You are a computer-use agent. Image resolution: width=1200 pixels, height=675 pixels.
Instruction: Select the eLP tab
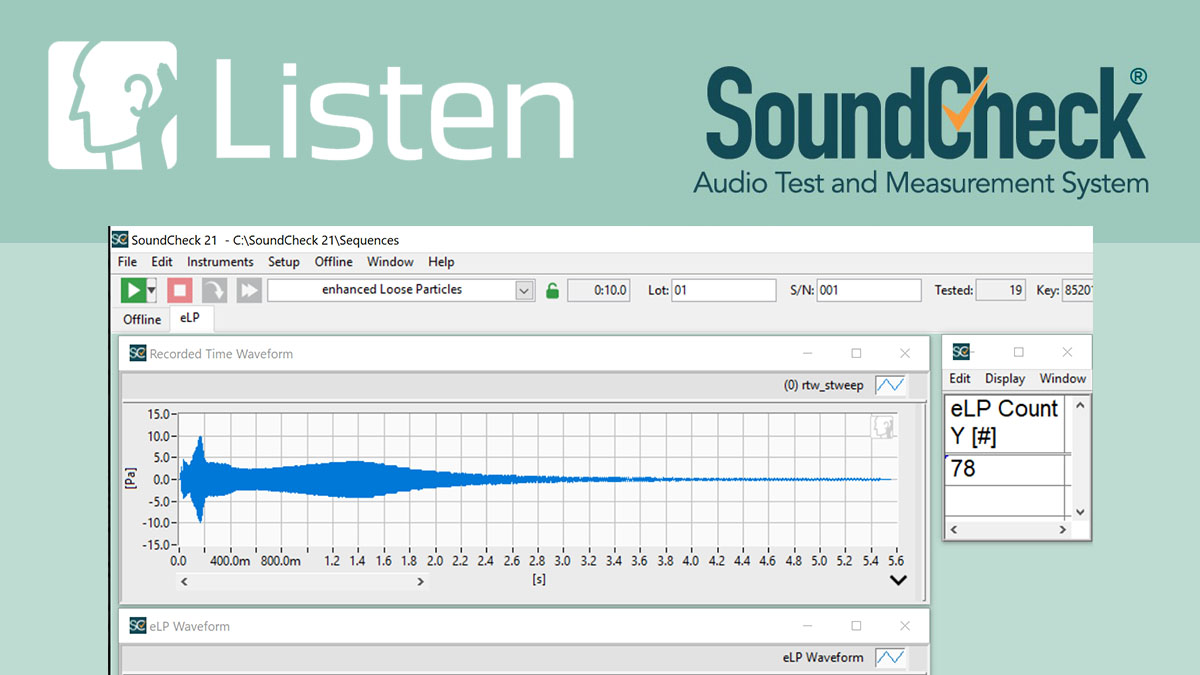coord(189,317)
